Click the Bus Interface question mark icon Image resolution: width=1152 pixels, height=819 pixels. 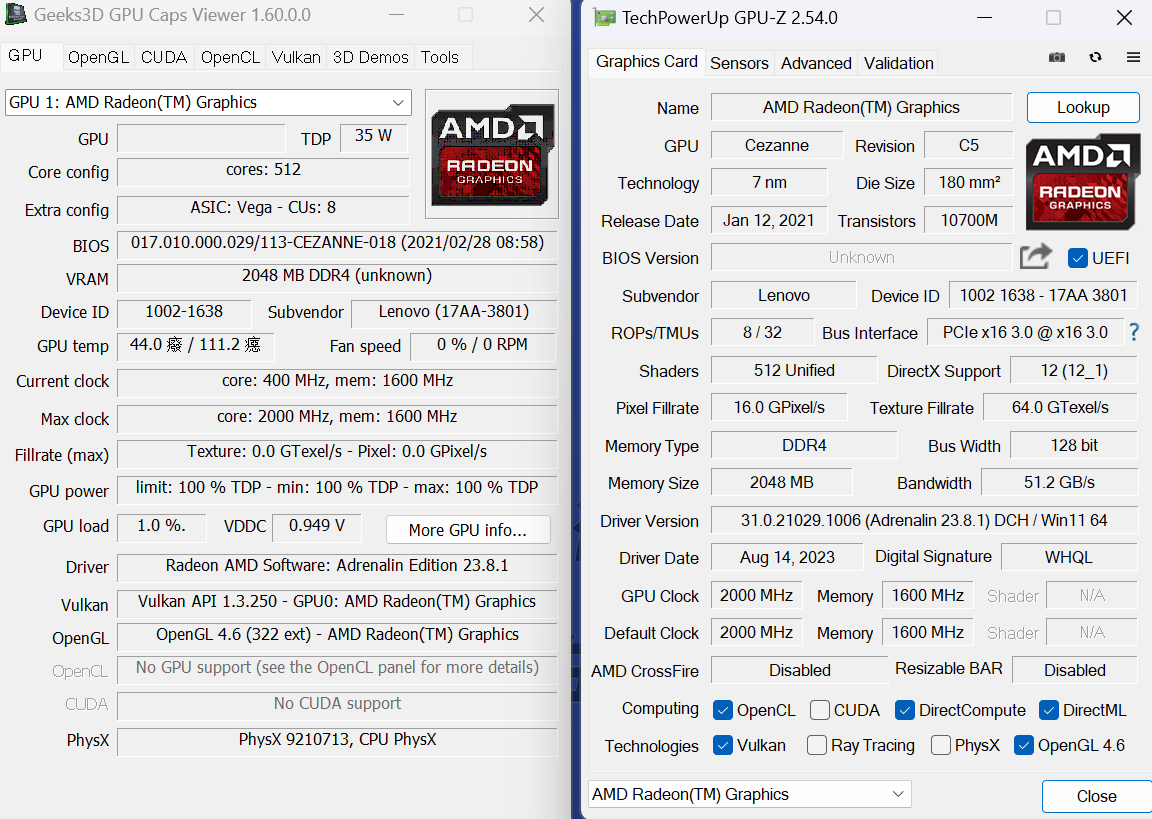click(1135, 333)
